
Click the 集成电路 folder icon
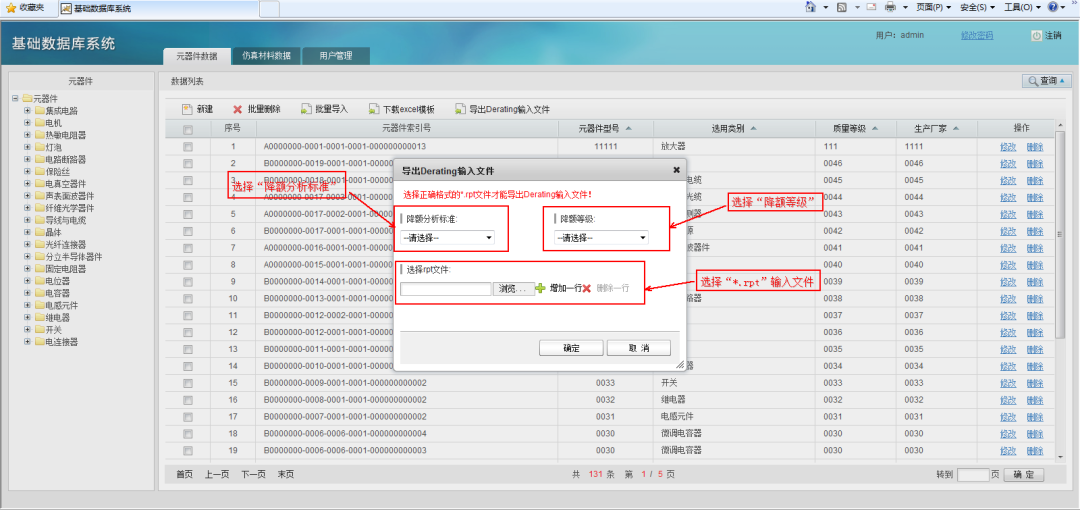(x=39, y=110)
